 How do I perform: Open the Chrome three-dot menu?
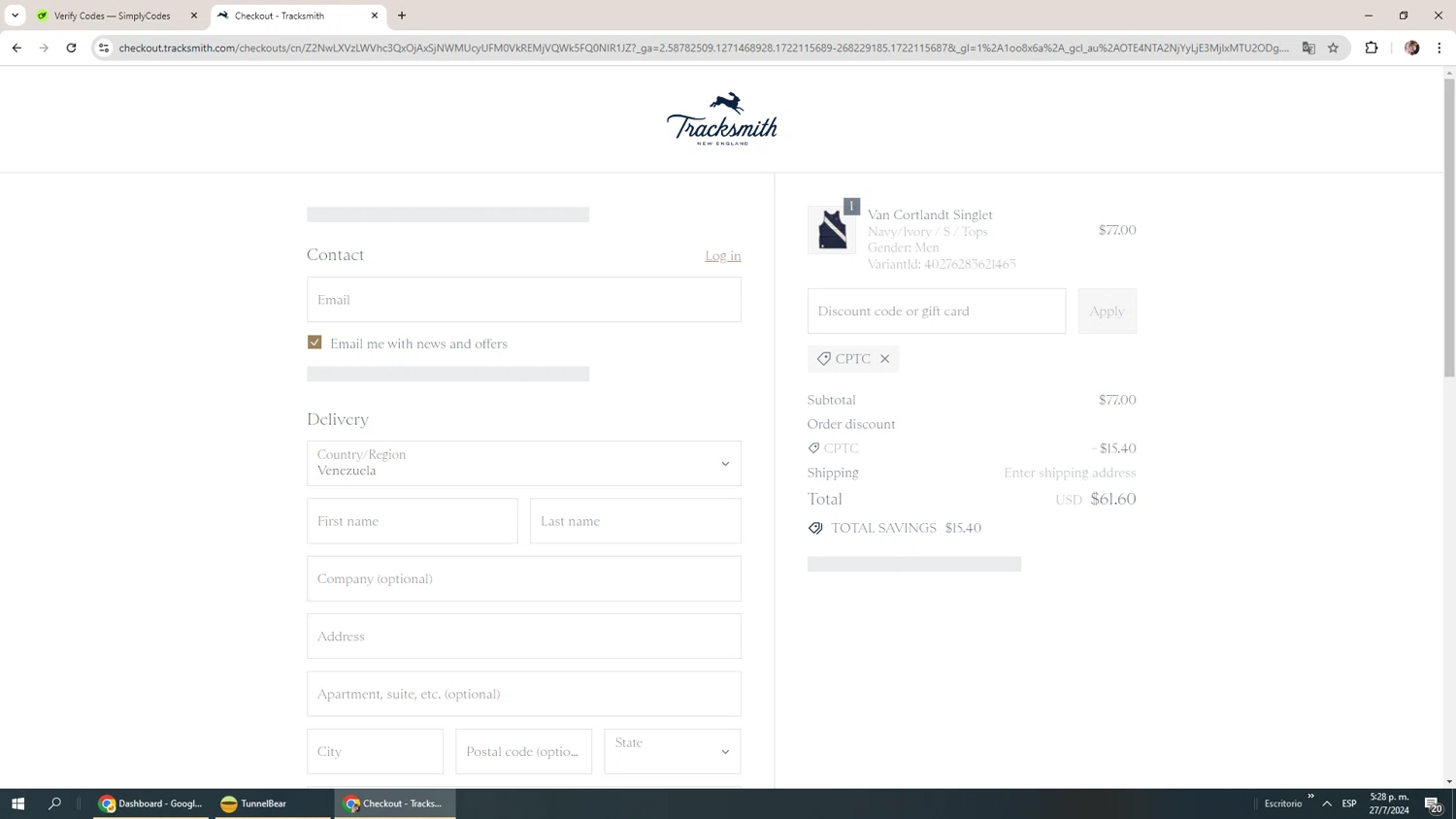click(x=1439, y=48)
